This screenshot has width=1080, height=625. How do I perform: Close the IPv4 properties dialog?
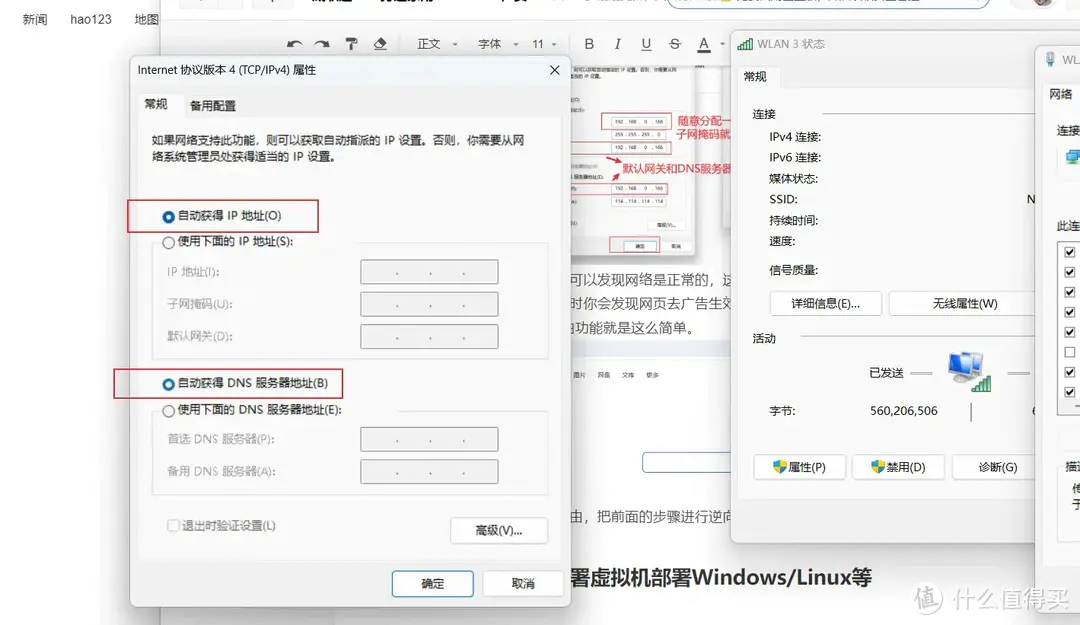click(554, 70)
